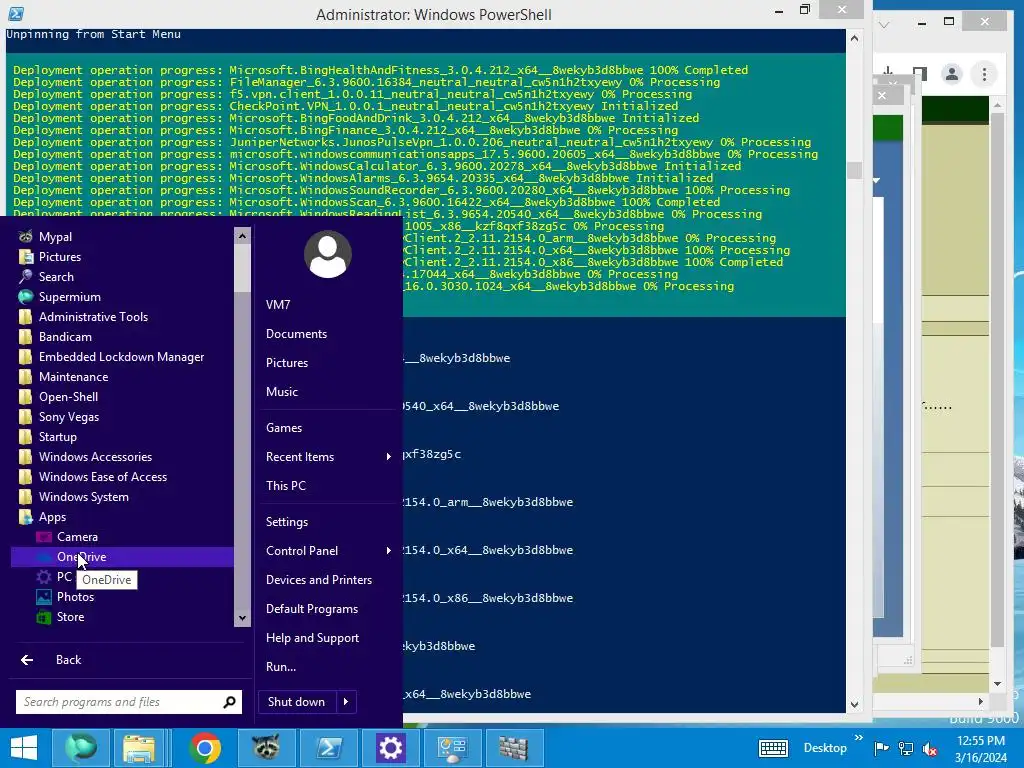Open Google Chrome from the taskbar
This screenshot has height=768, width=1024.
pos(205,748)
